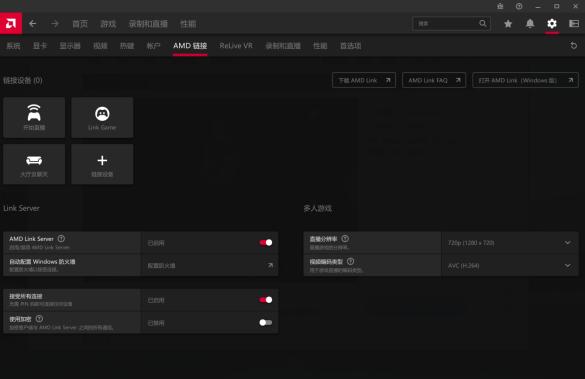The image size is (585, 379).
Task: Switch to the 显示器 settings tab
Action: coord(70,46)
